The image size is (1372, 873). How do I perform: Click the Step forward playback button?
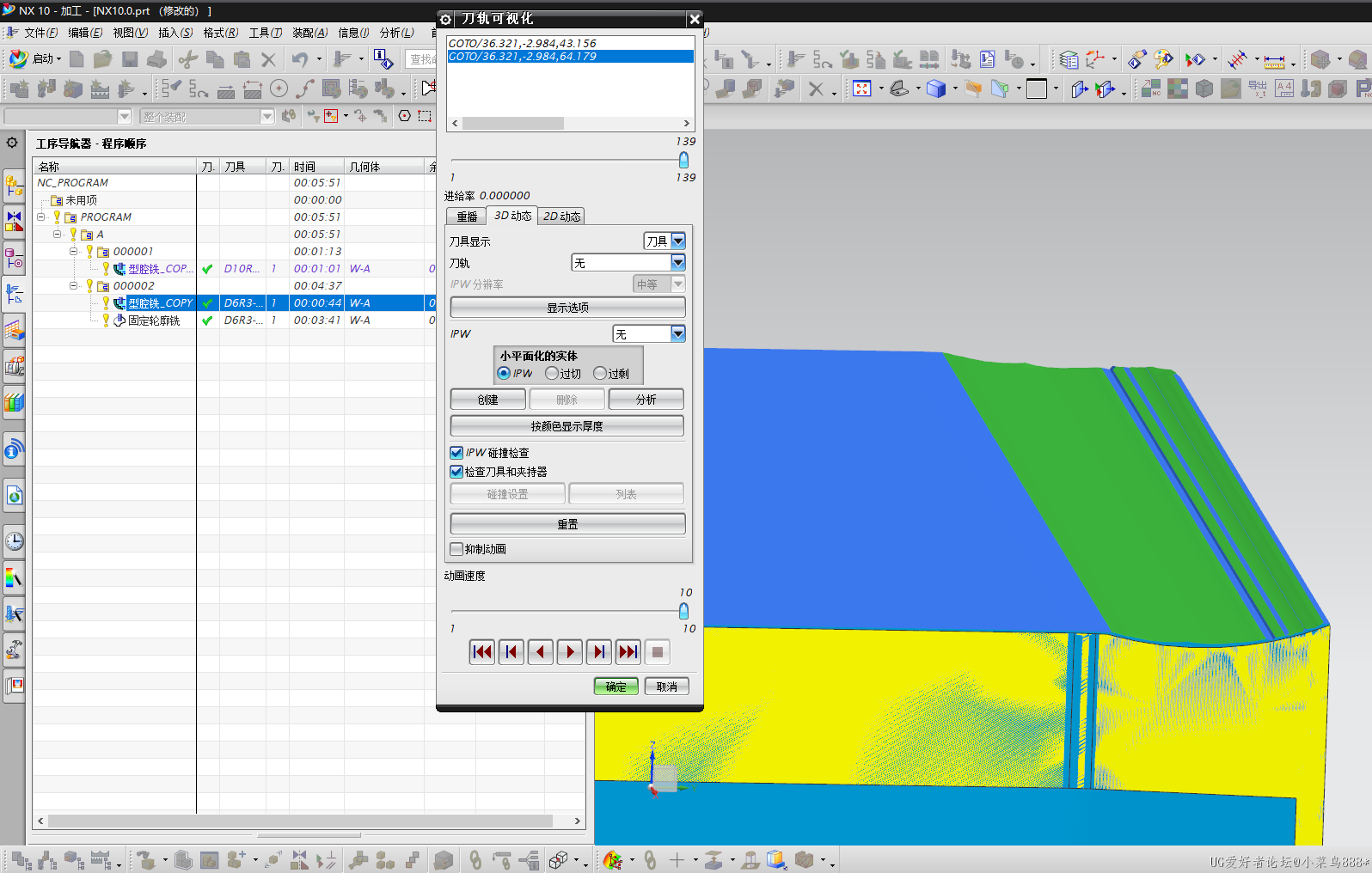[599, 652]
